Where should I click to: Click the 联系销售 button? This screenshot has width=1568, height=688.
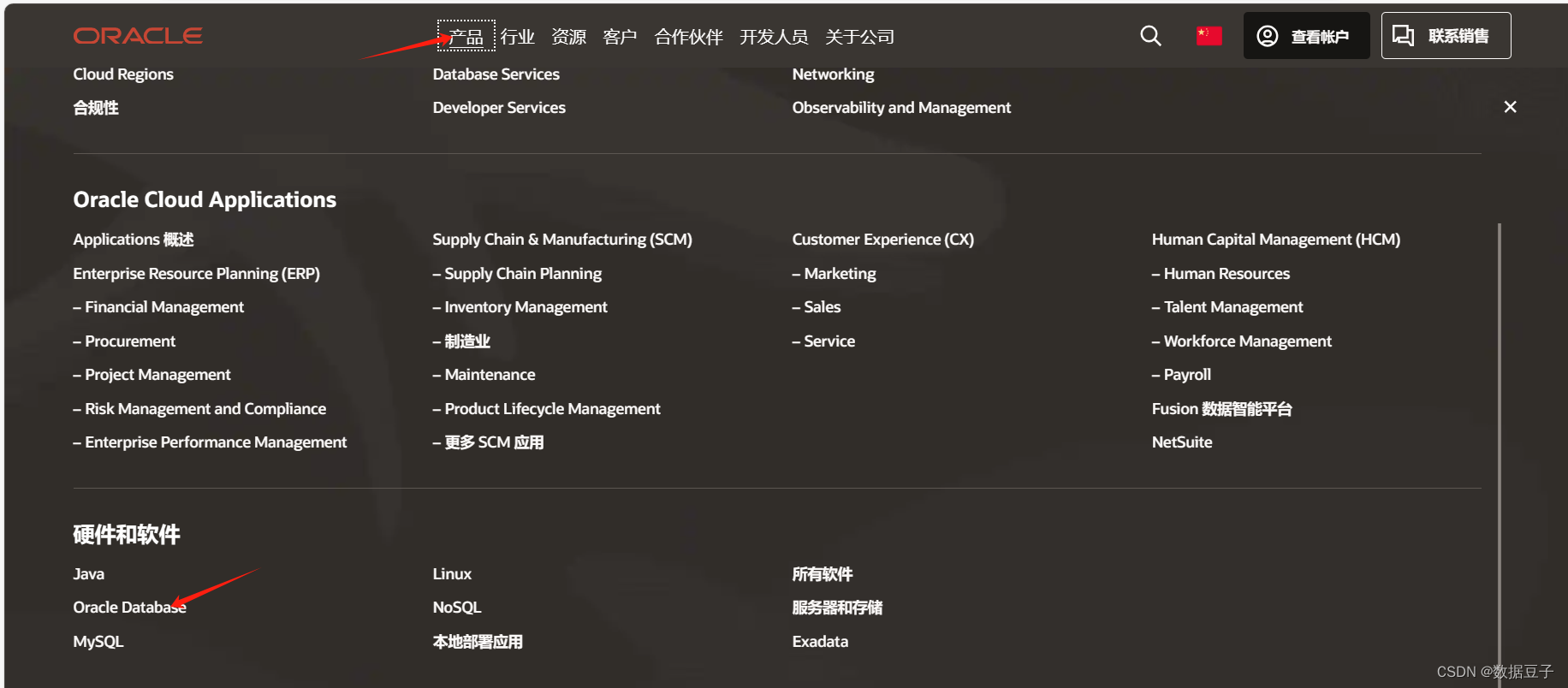tap(1446, 36)
